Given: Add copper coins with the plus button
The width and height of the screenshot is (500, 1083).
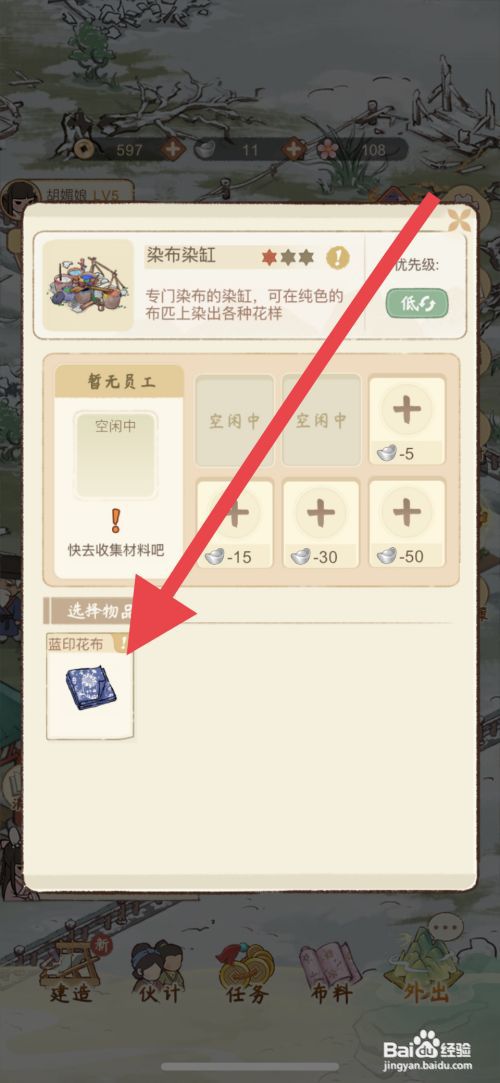Looking at the screenshot, I should pyautogui.click(x=173, y=148).
